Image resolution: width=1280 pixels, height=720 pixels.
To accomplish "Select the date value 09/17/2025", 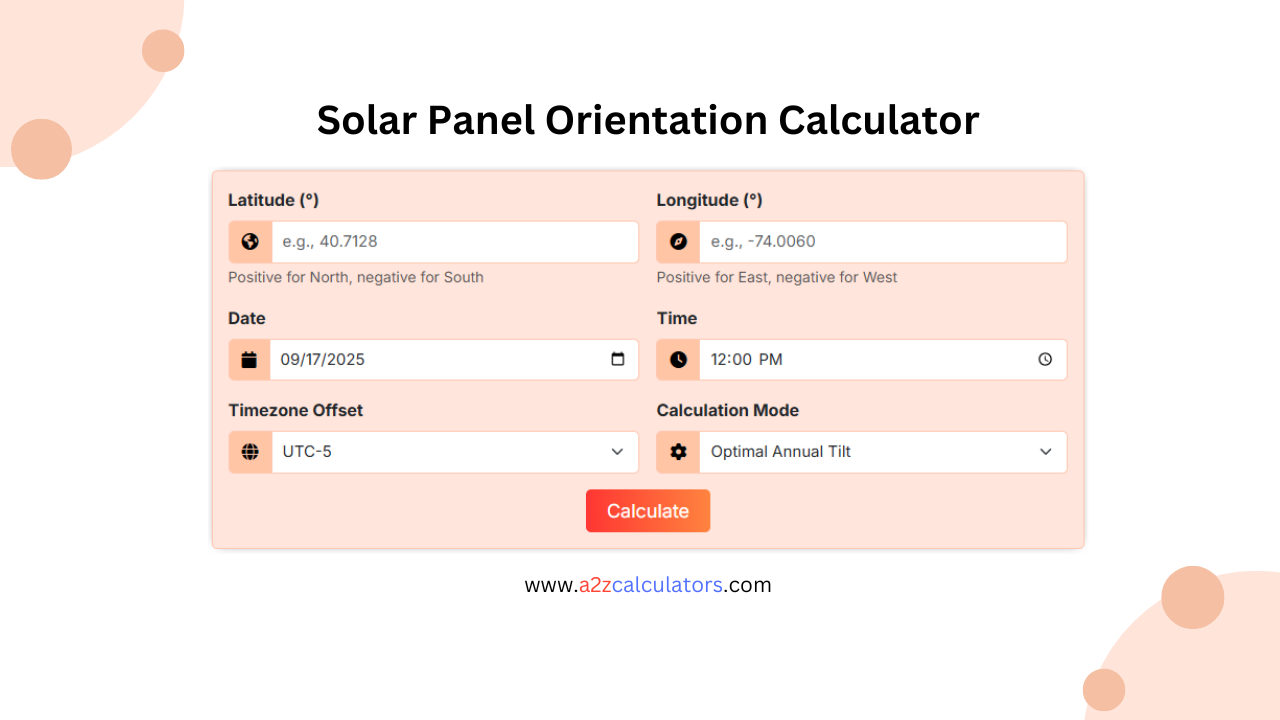I will tap(332, 359).
